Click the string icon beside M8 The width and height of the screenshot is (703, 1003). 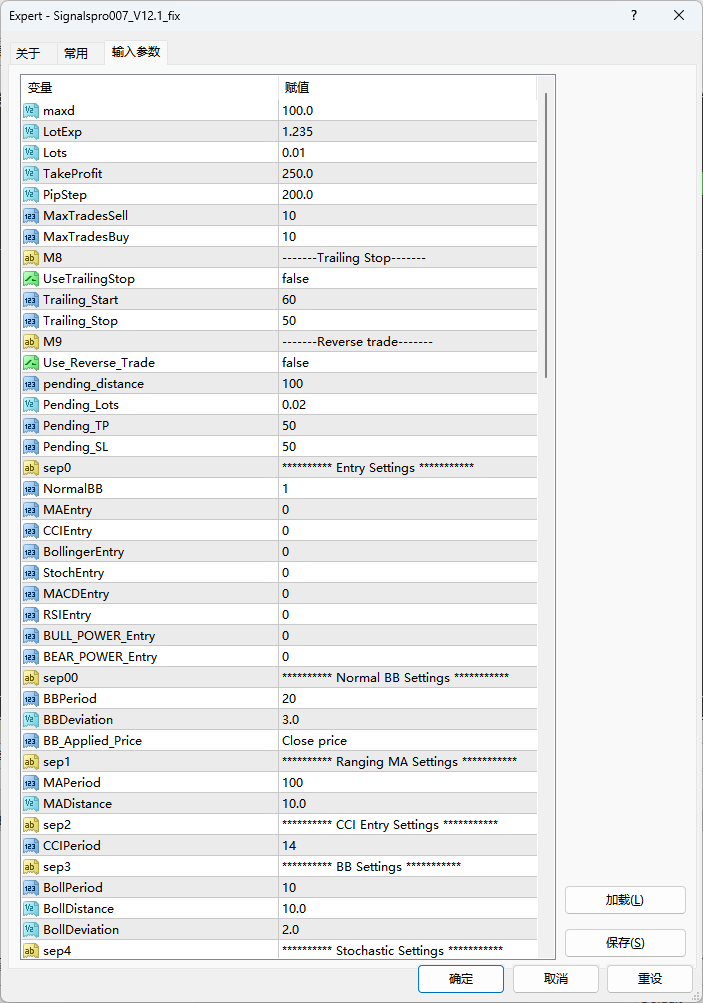point(31,258)
